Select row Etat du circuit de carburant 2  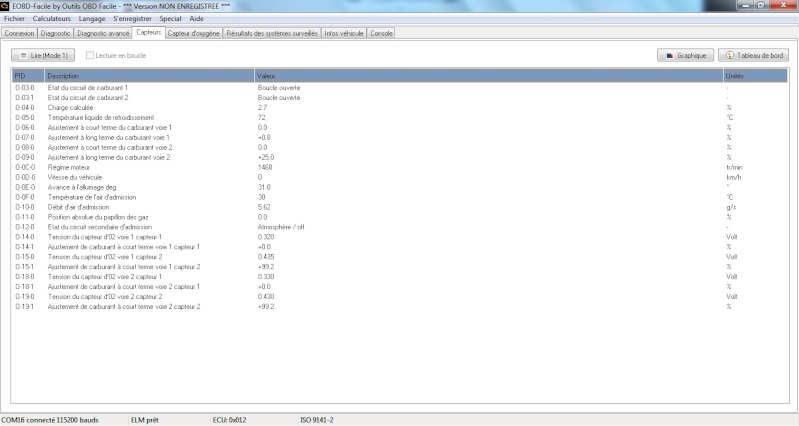pyautogui.click(x=400, y=97)
